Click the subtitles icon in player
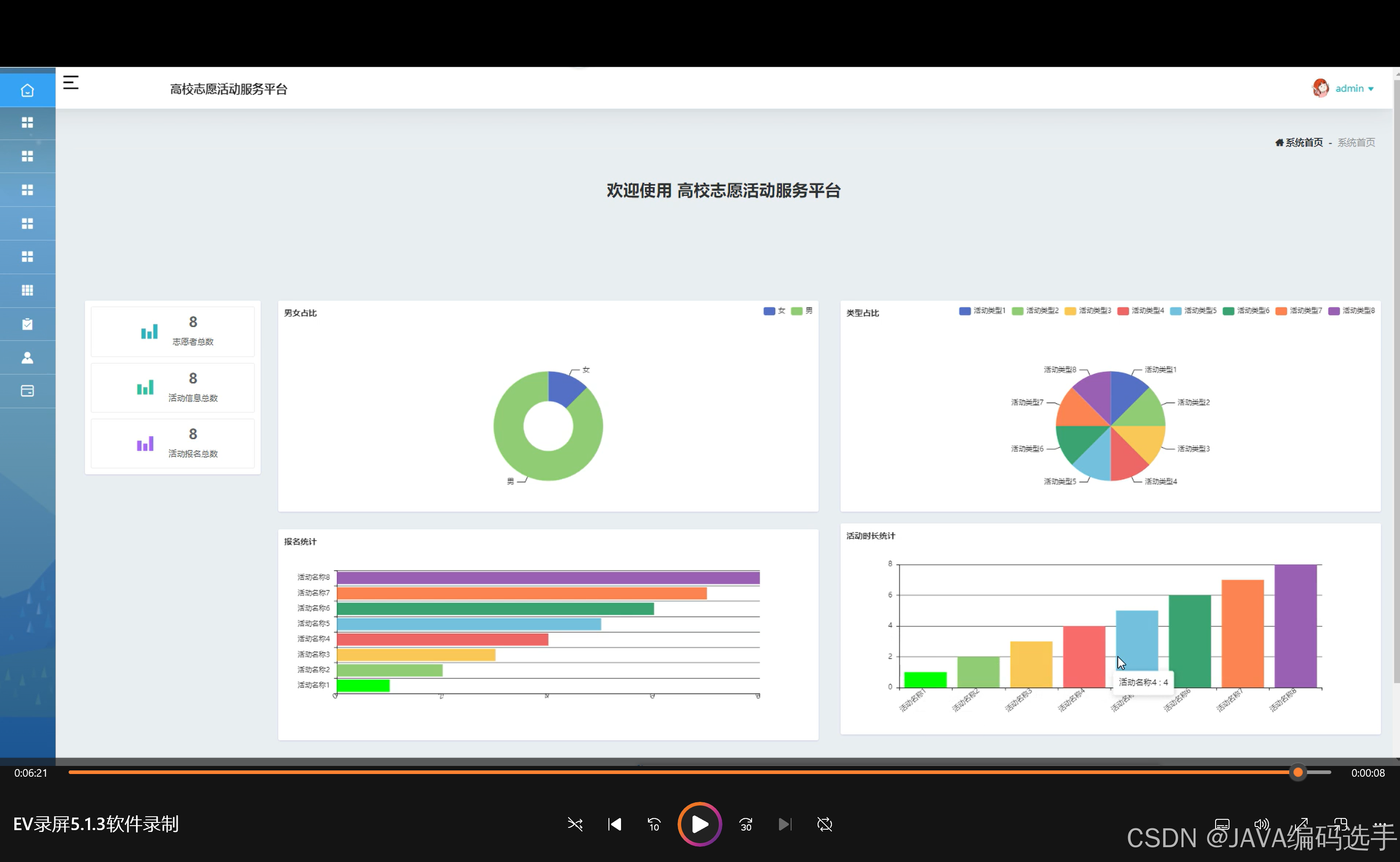Image resolution: width=1400 pixels, height=862 pixels. (x=1222, y=824)
